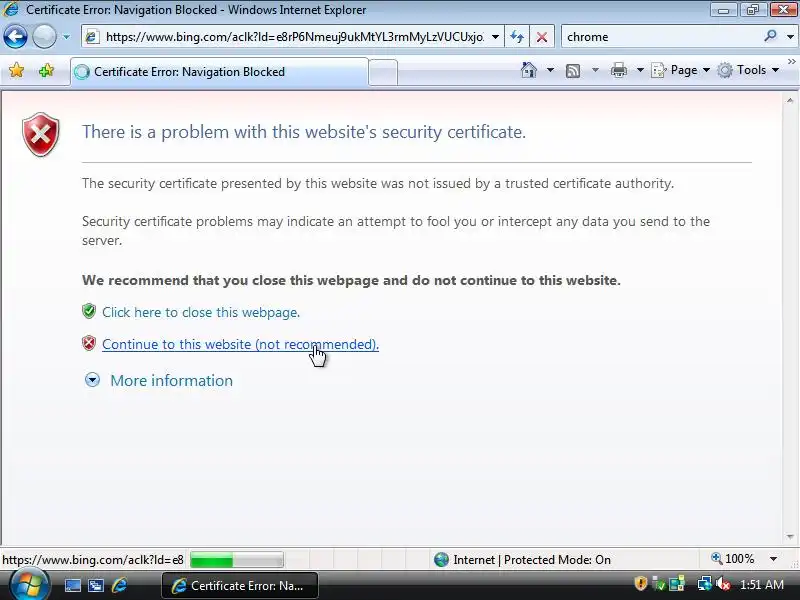The image size is (800, 600).
Task: Minimize the Internet Explorer window
Action: point(722,10)
